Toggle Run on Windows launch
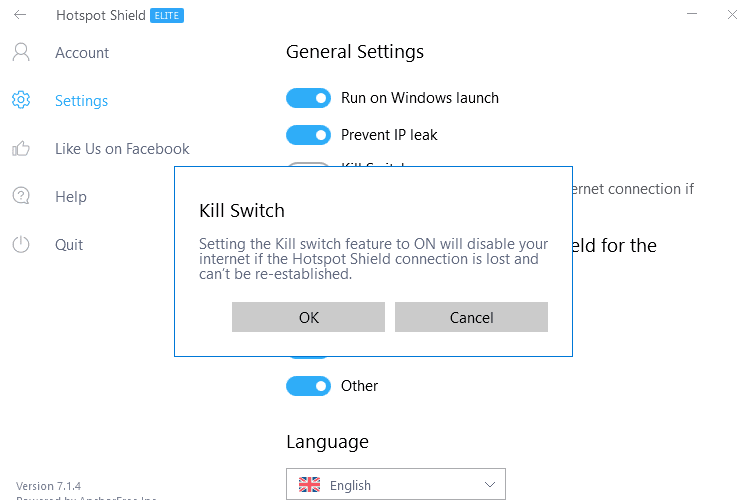 coord(309,98)
